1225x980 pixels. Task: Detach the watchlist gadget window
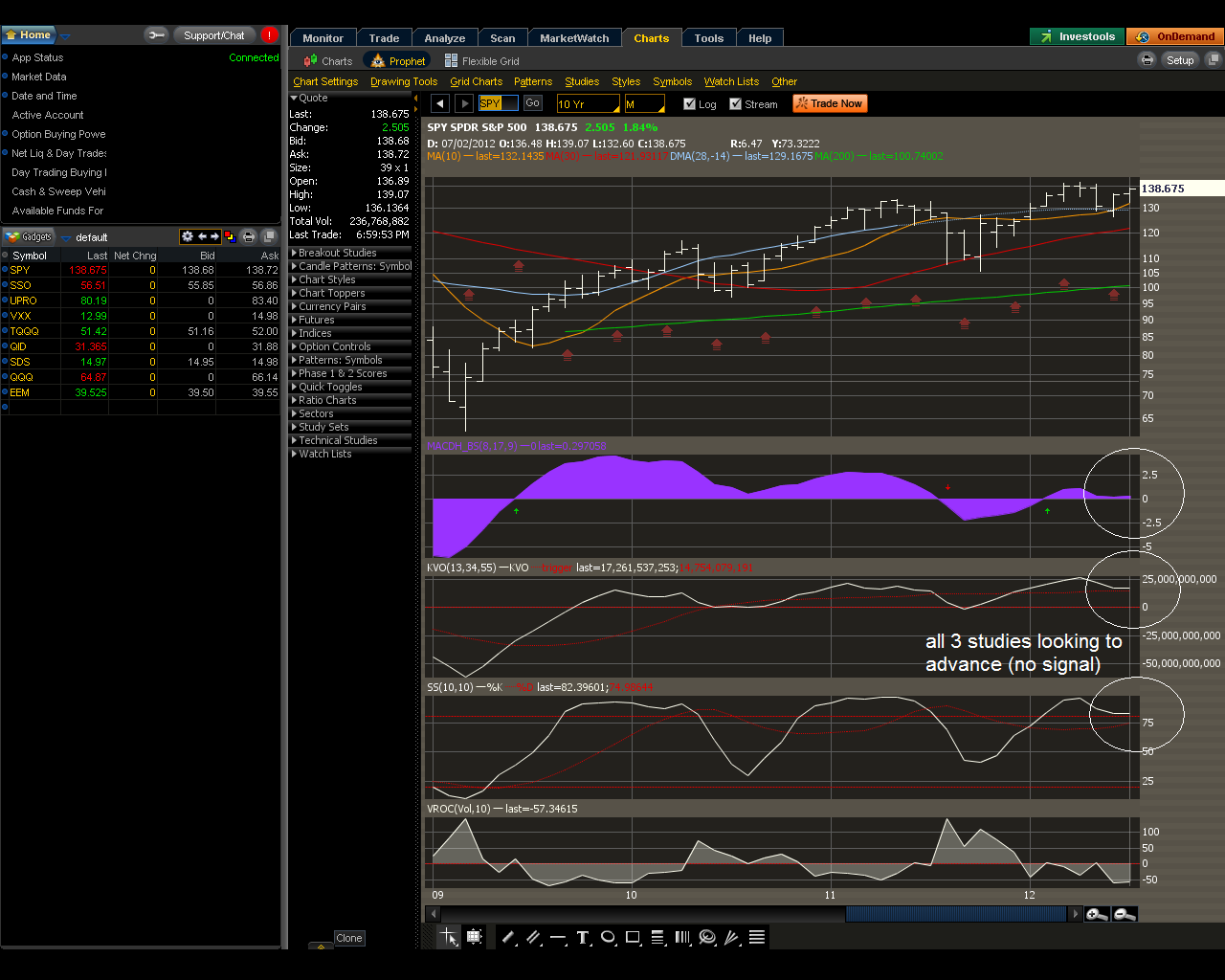tap(269, 236)
